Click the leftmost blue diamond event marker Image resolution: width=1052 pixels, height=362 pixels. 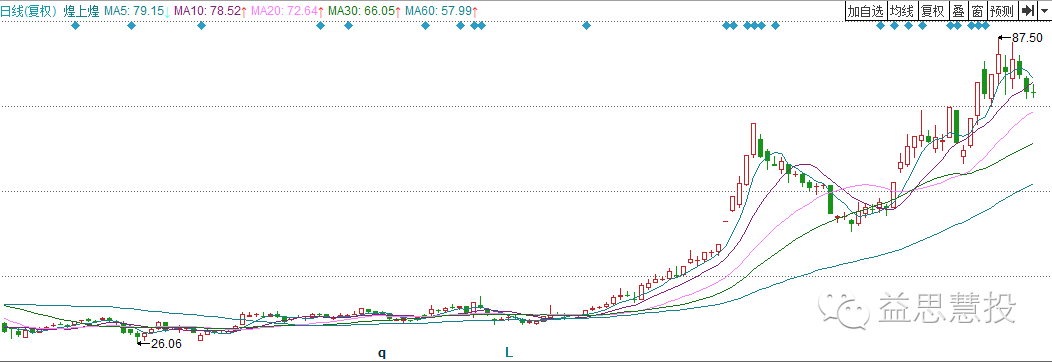(75, 25)
